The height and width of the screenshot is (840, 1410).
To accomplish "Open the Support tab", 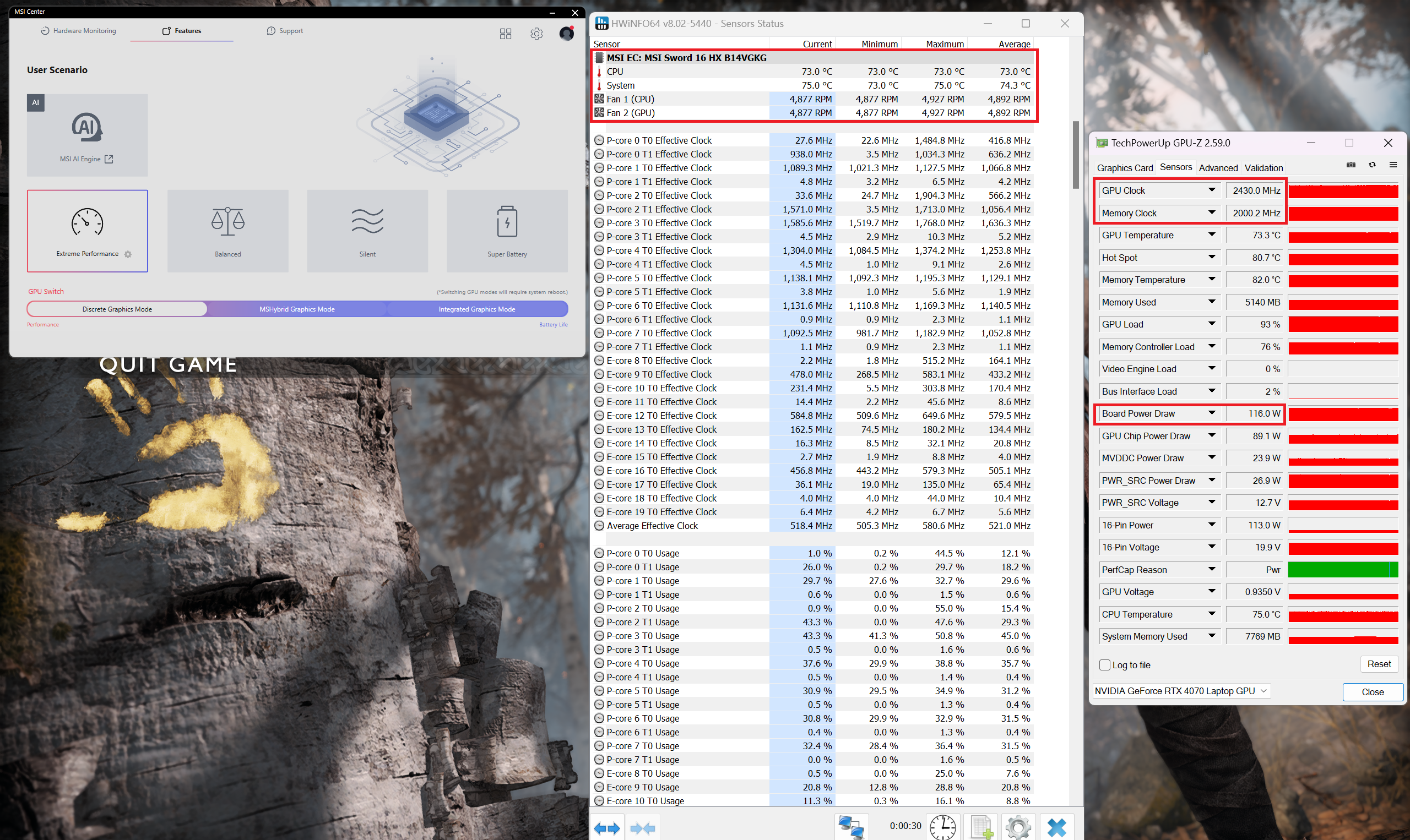I will [x=285, y=31].
